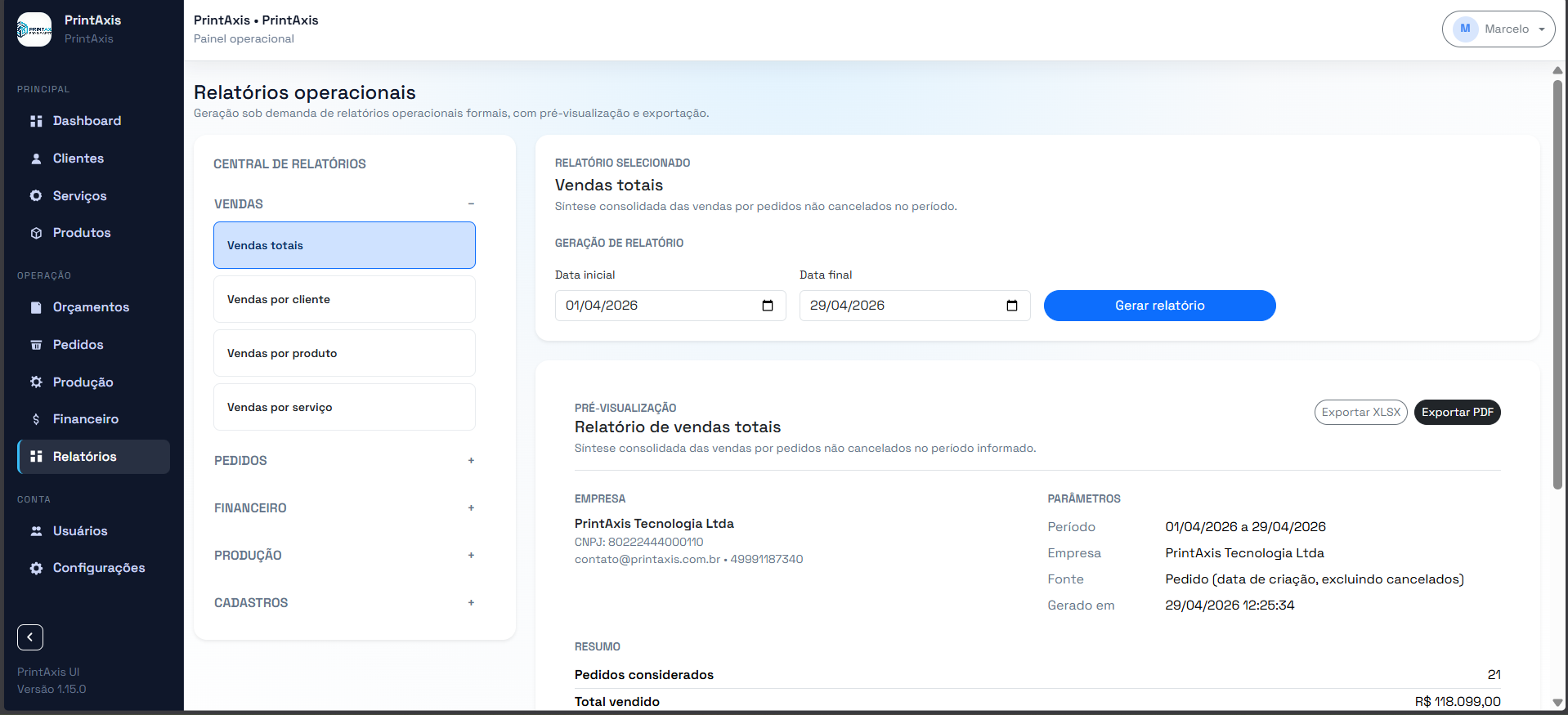
Task: Choose Vendas por cliente report
Action: pos(344,299)
